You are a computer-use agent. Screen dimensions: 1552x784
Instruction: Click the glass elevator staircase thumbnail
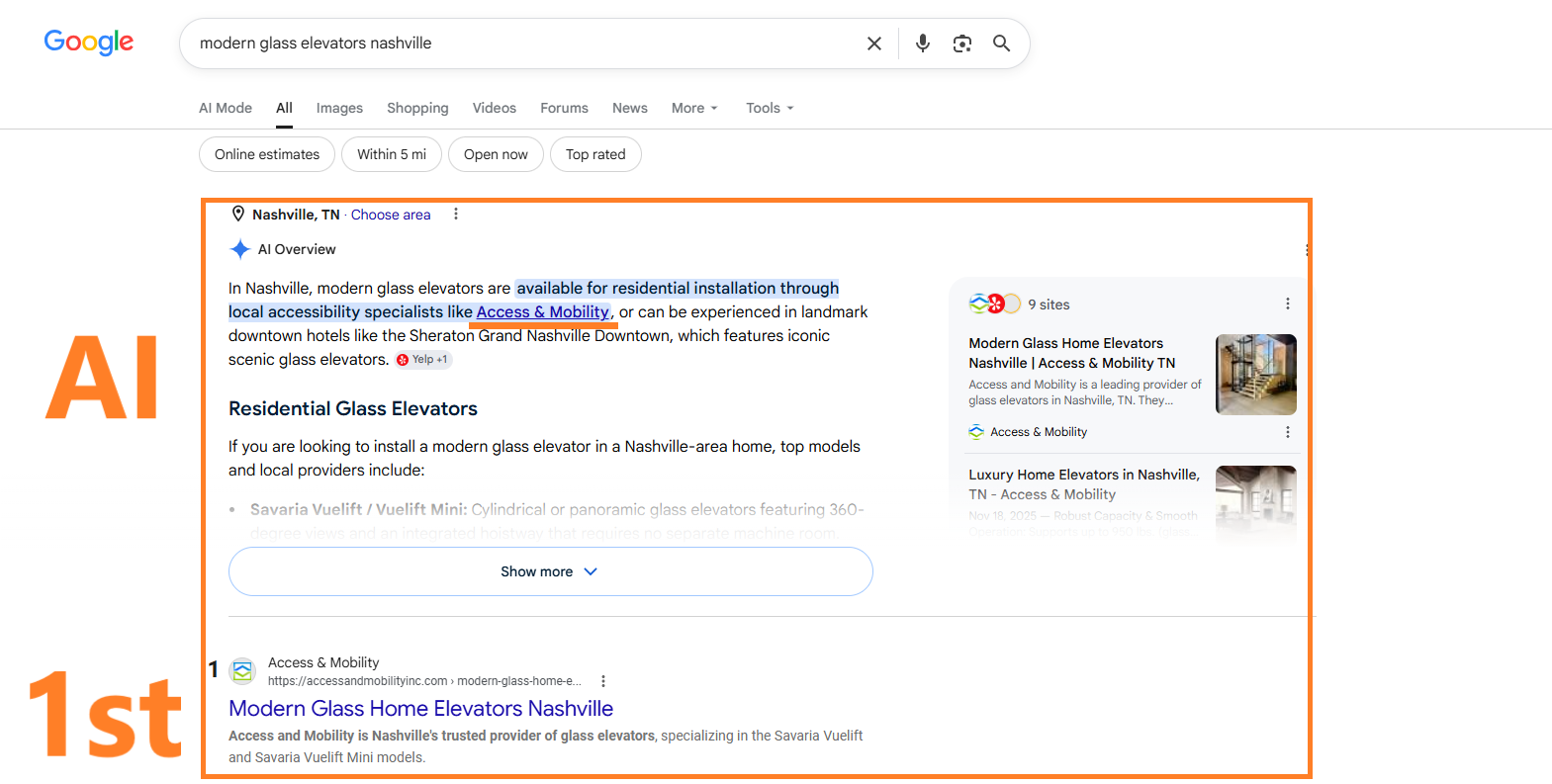[1256, 375]
